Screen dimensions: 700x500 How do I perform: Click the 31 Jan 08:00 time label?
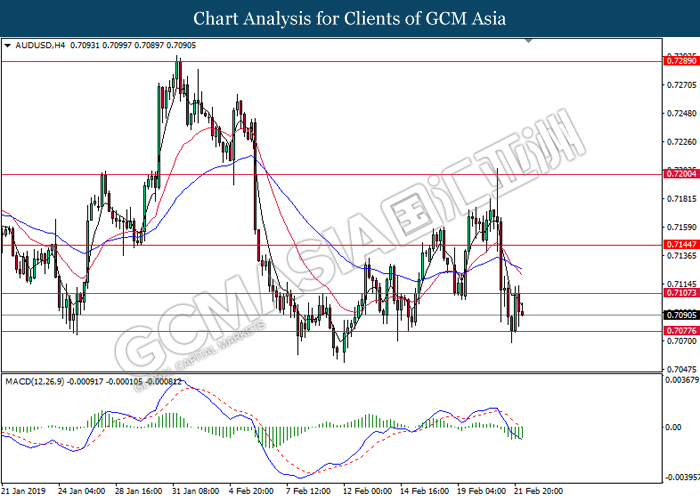click(196, 491)
